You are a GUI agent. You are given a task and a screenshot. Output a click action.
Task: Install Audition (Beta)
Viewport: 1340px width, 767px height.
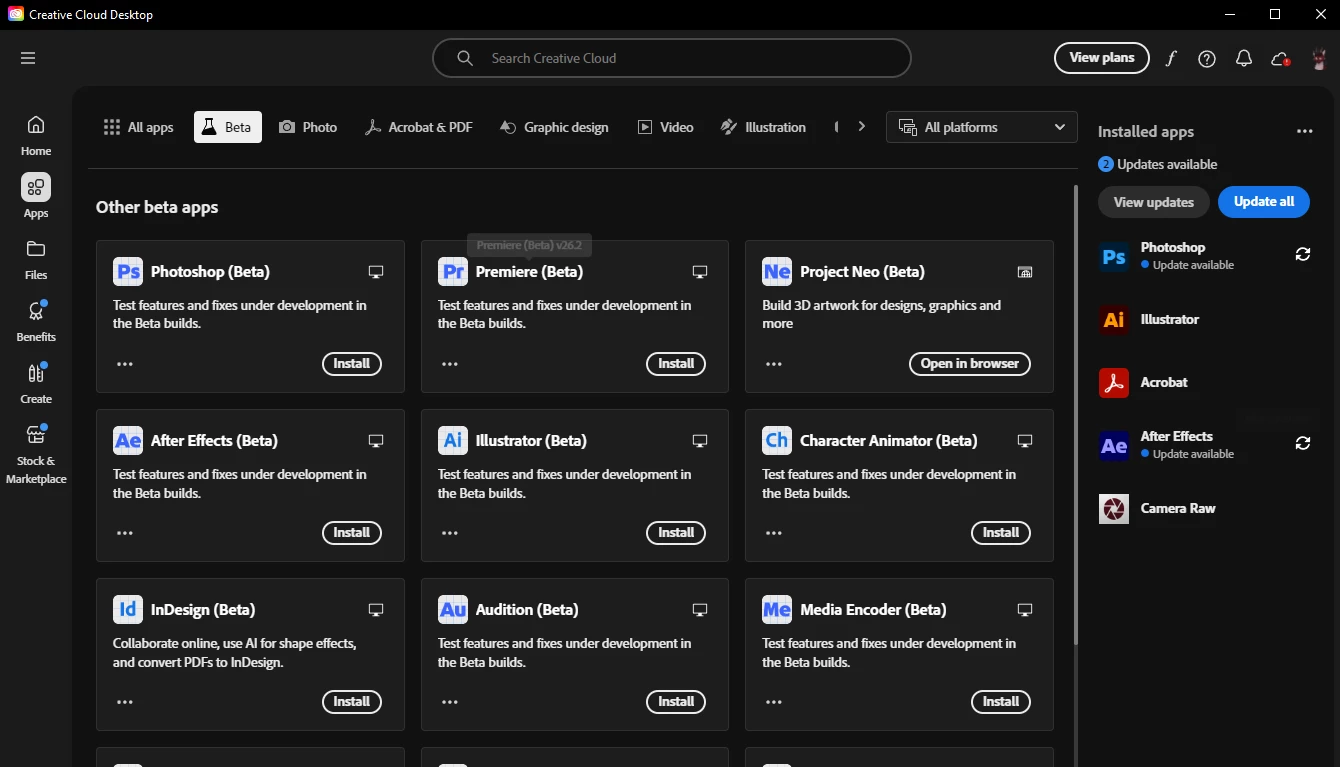pos(676,702)
